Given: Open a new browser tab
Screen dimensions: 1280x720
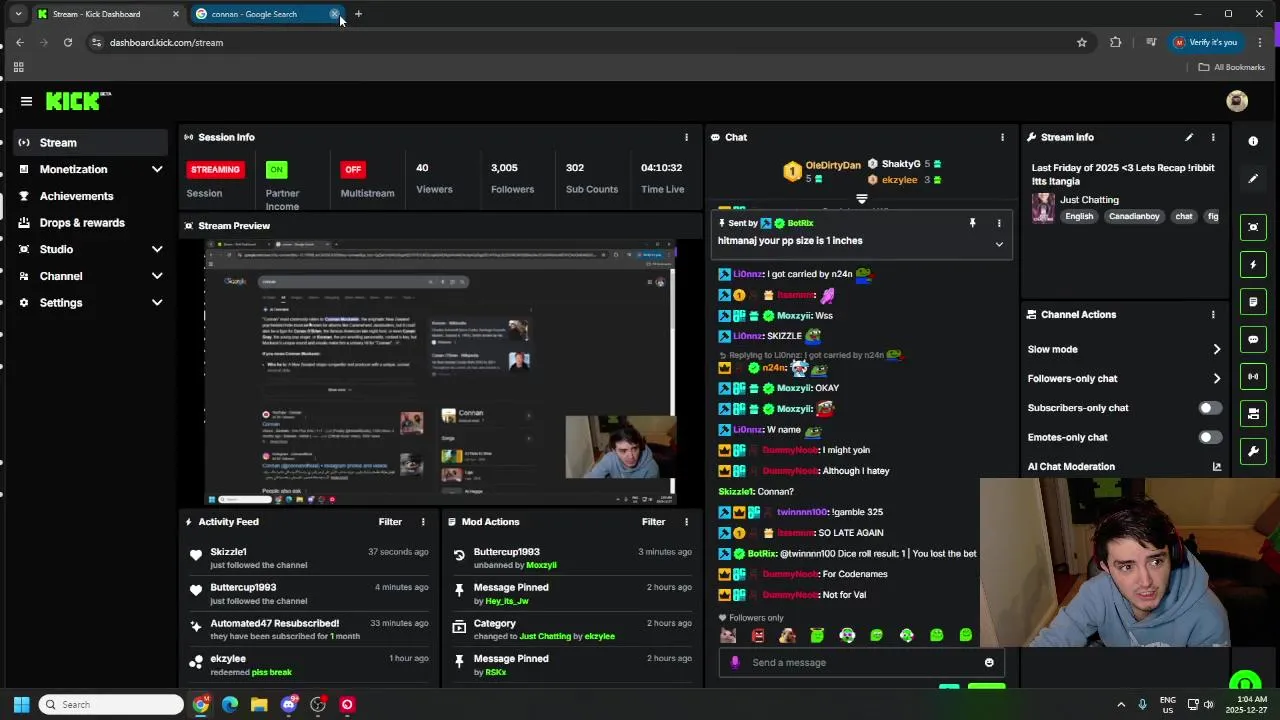Looking at the screenshot, I should click(358, 14).
